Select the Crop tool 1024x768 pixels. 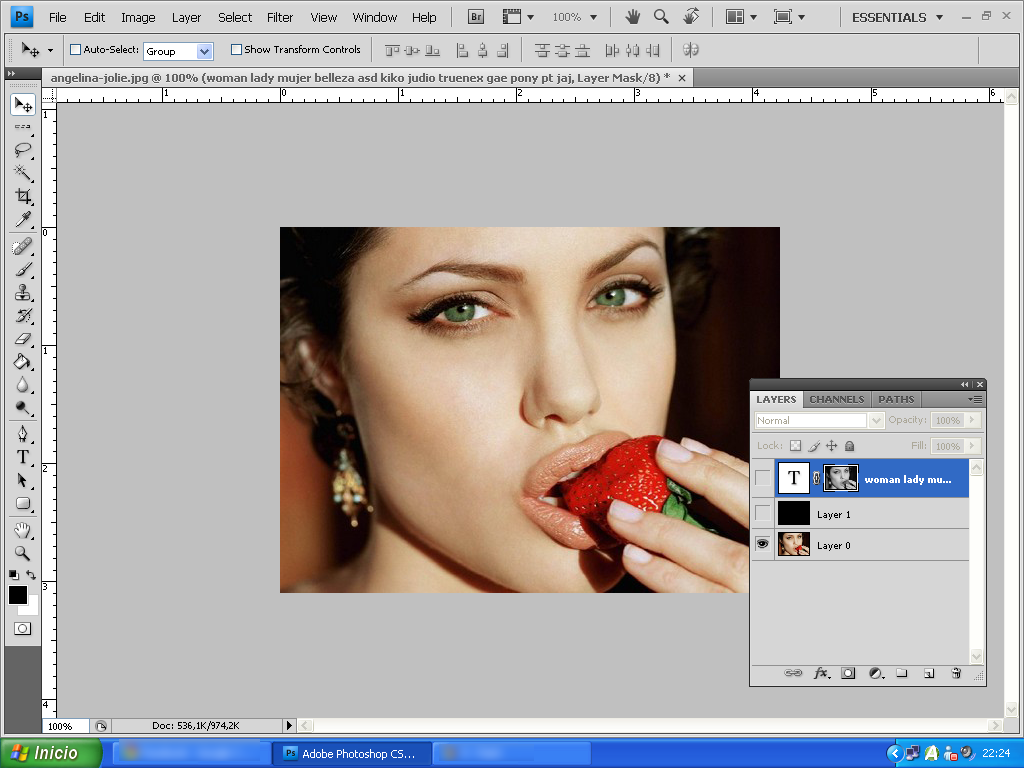(x=22, y=196)
